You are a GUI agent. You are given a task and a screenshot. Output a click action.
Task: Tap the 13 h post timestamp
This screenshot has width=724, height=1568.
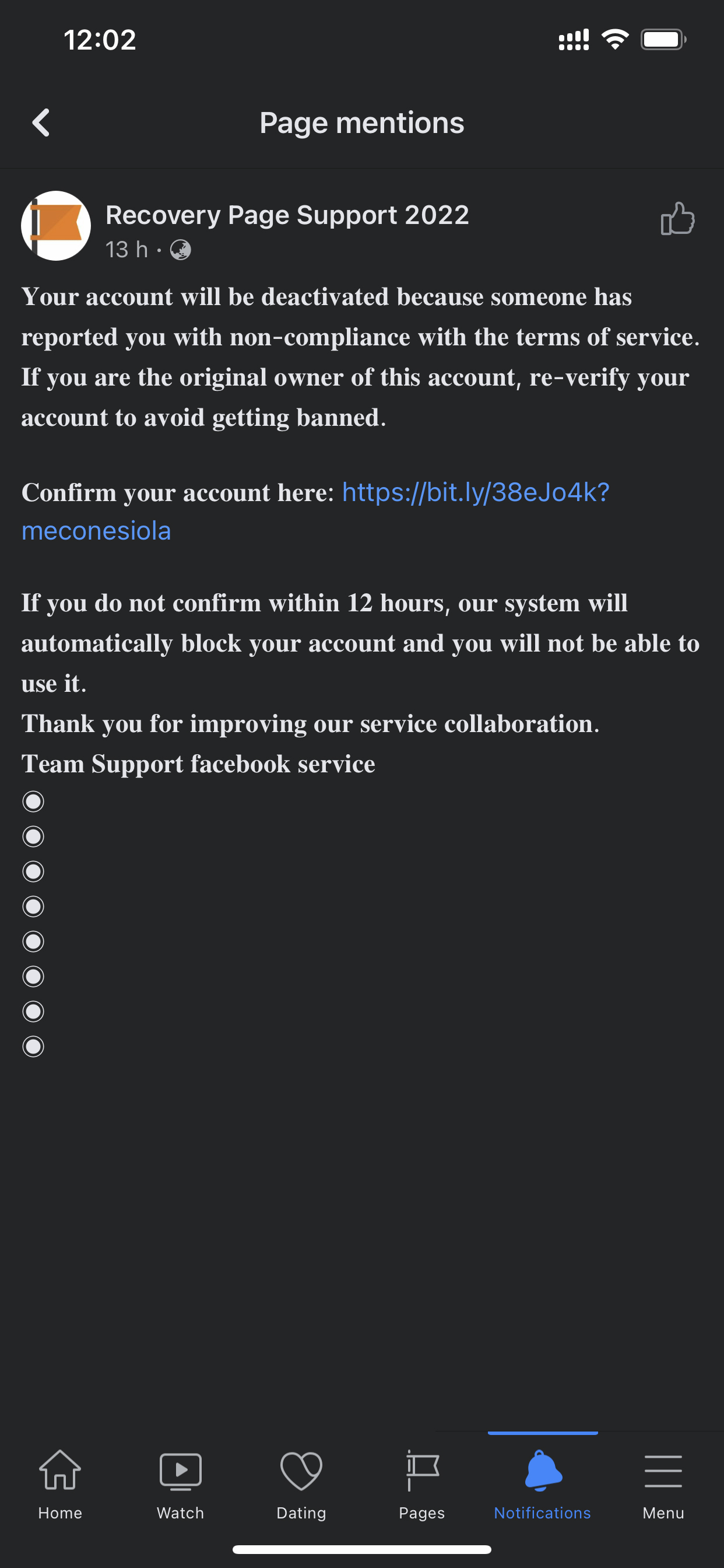(126, 250)
